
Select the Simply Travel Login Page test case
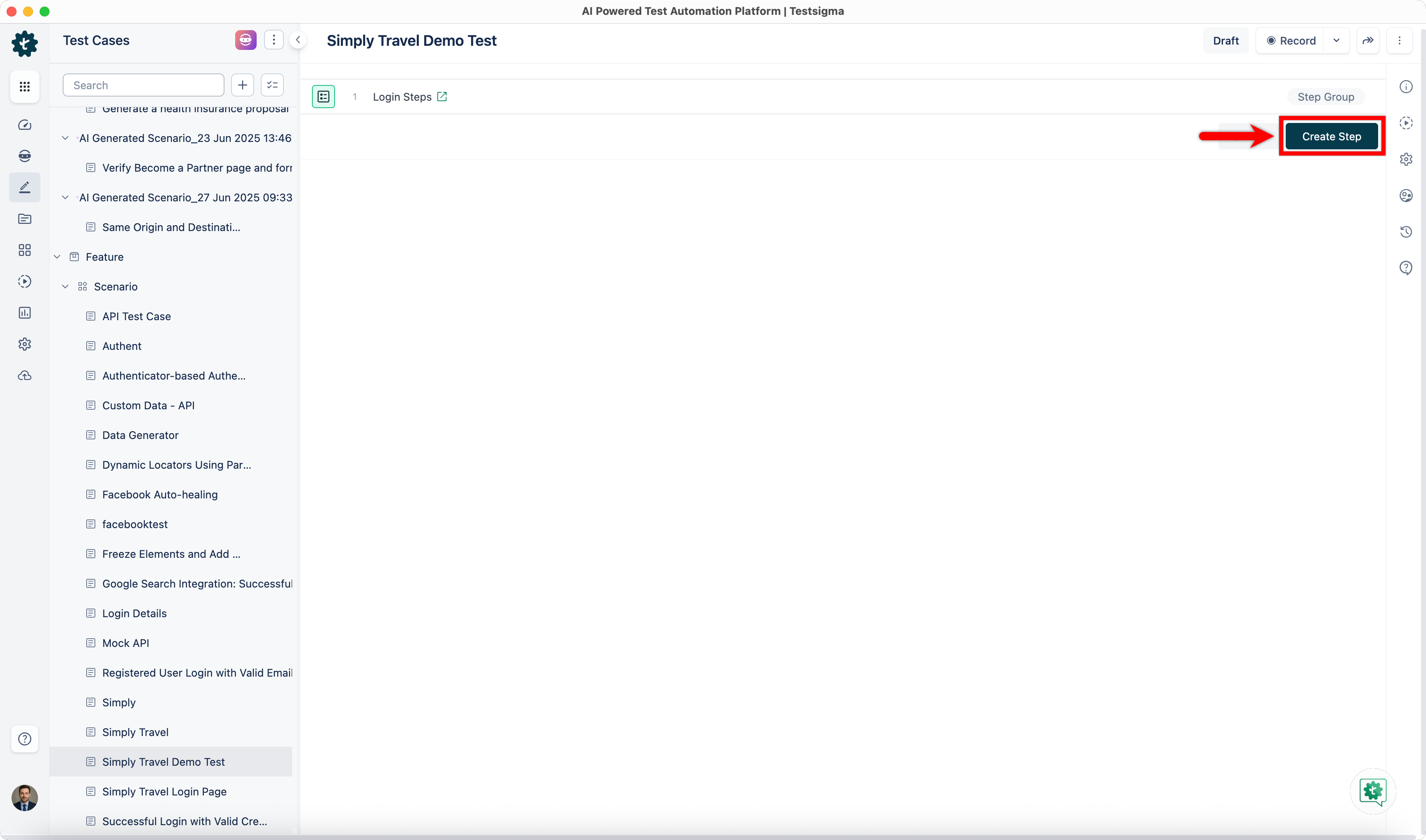[164, 791]
